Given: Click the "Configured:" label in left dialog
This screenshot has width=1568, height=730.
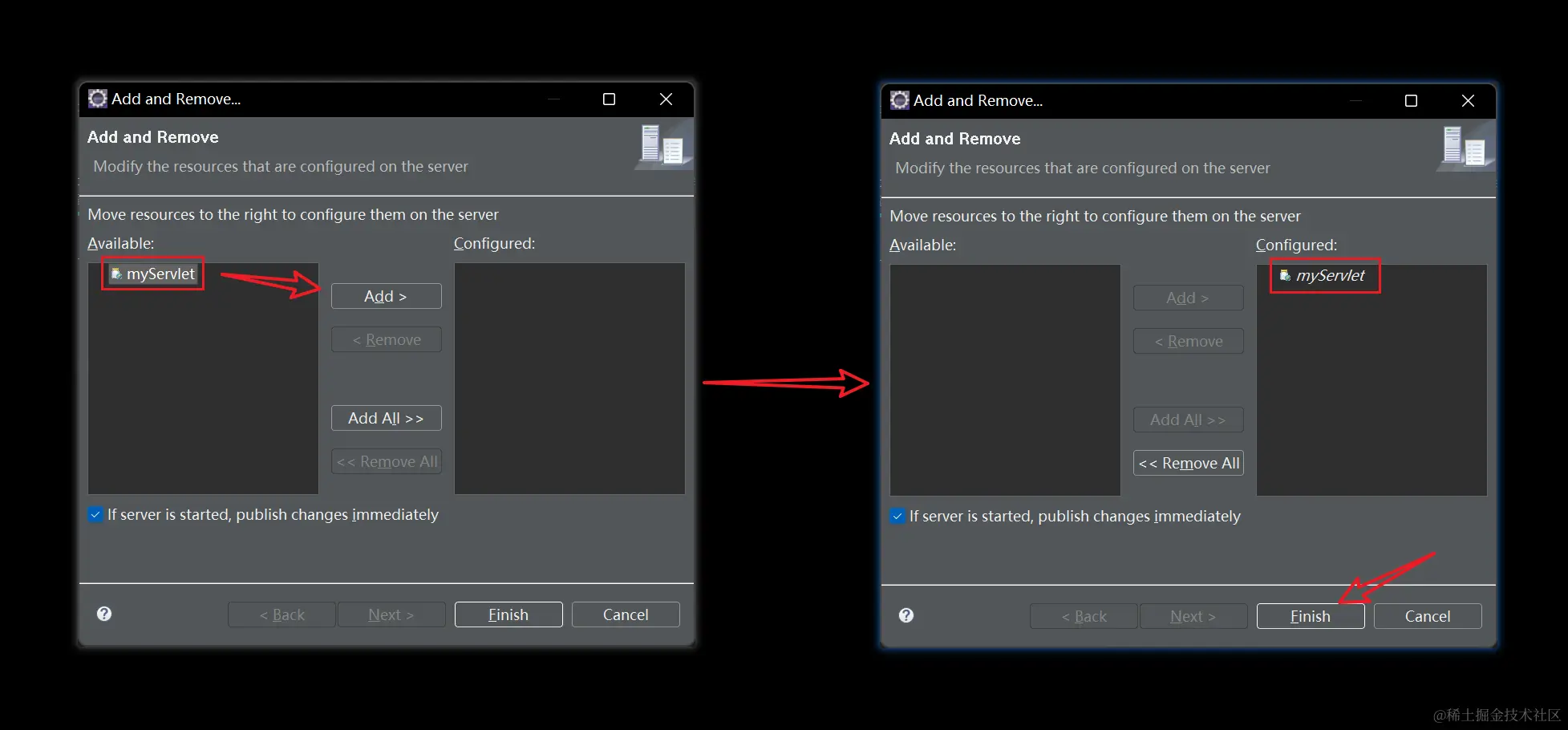Looking at the screenshot, I should 494,243.
